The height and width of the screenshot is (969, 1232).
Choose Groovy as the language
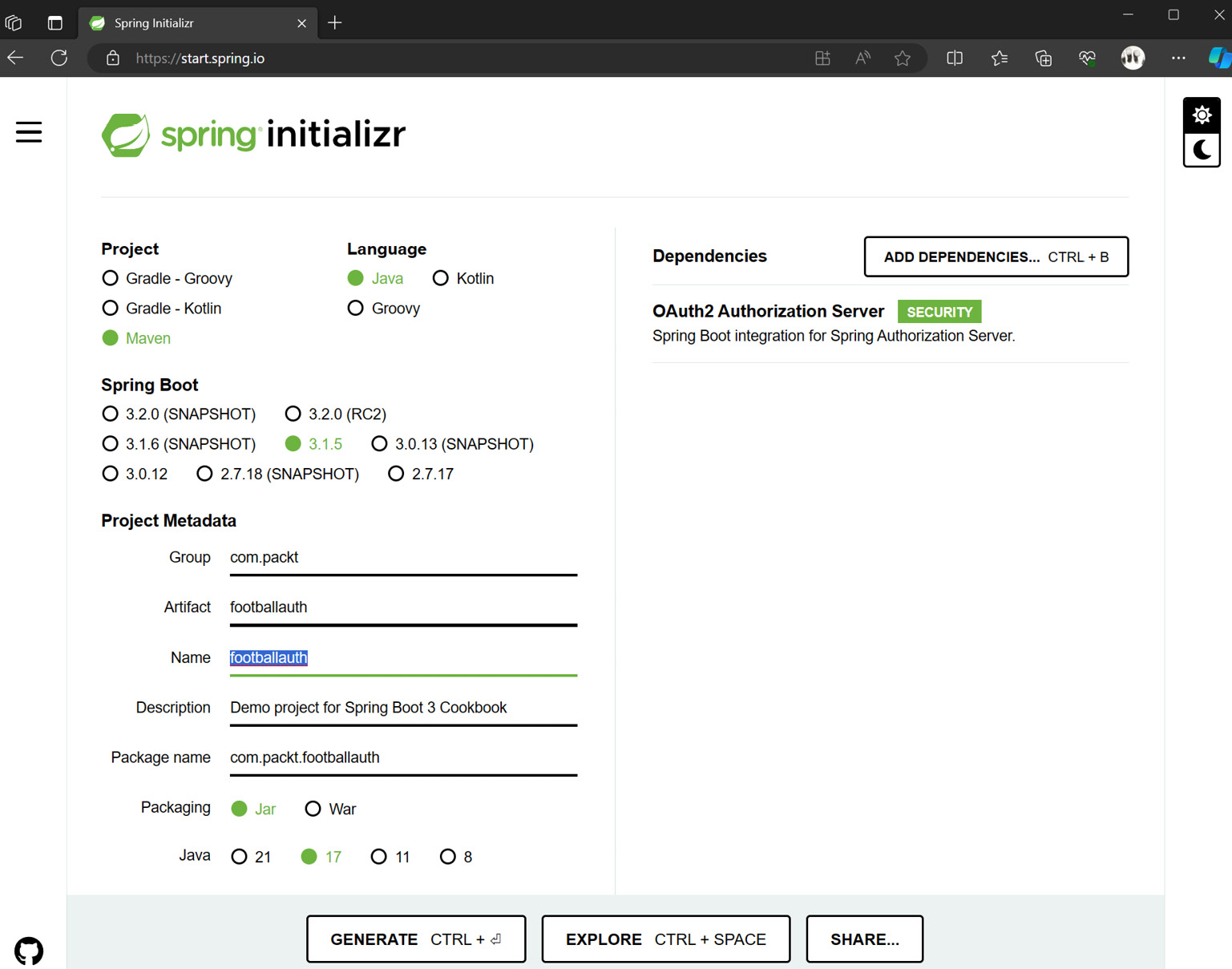384,308
